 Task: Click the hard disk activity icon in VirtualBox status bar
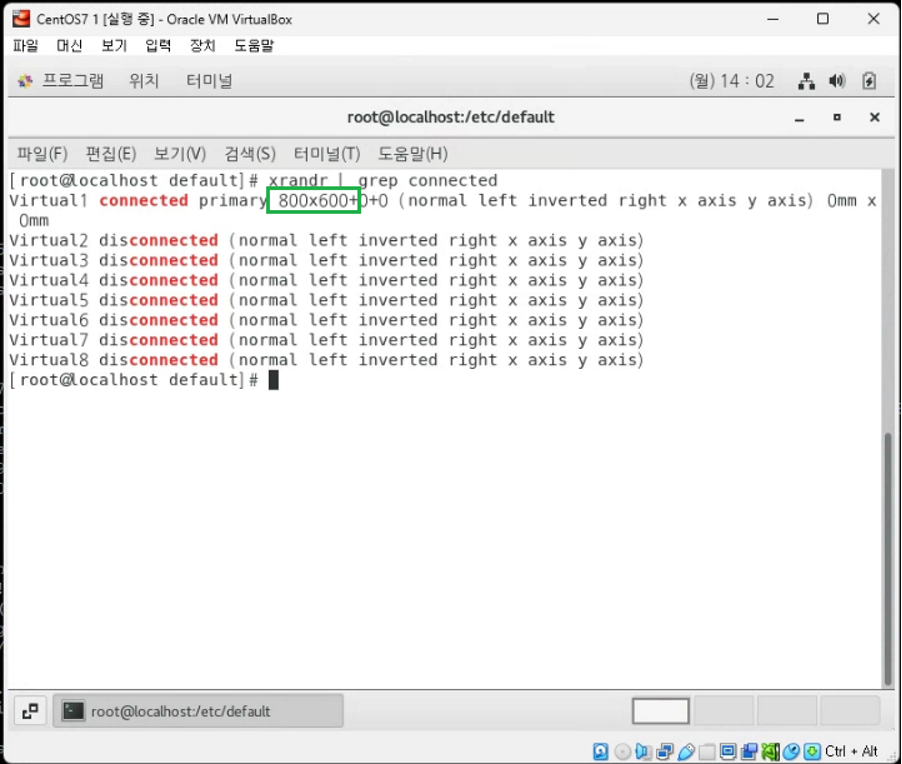pos(601,751)
